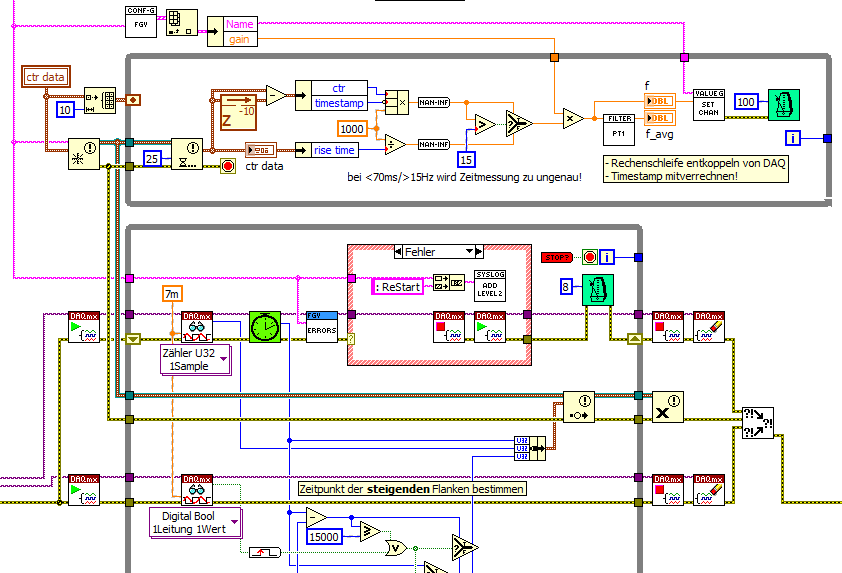Select the divide node after constant 1000
This screenshot has height=573, width=842.
(395, 145)
